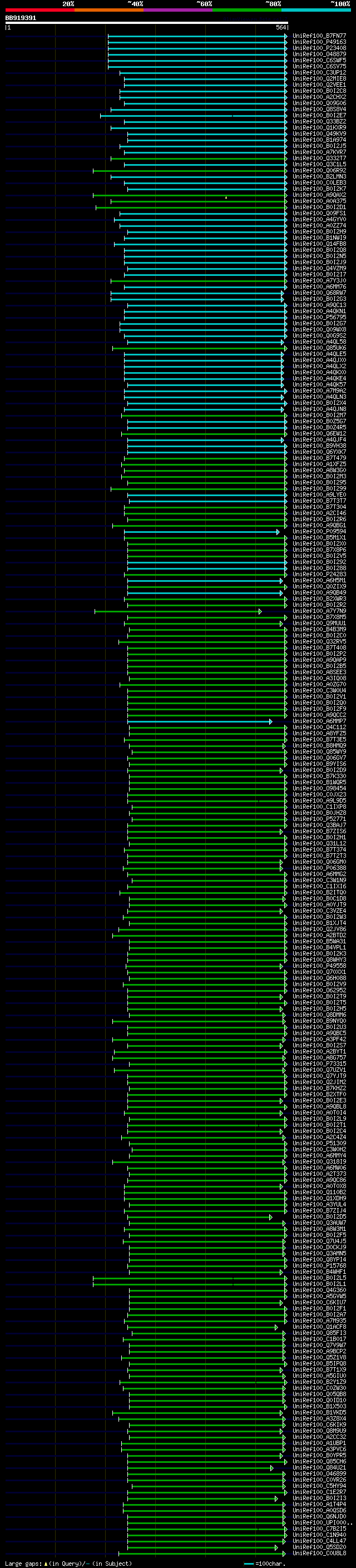The image size is (356, 1568).
Task: Select label UniRef100_A9LYE0
Action: coord(319,496)
